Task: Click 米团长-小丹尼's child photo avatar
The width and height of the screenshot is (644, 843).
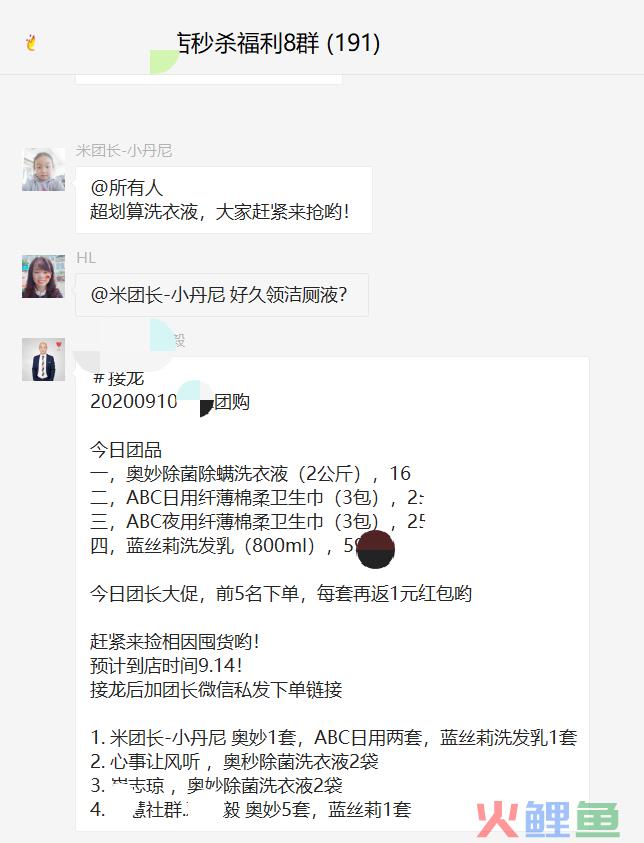Action: click(44, 169)
